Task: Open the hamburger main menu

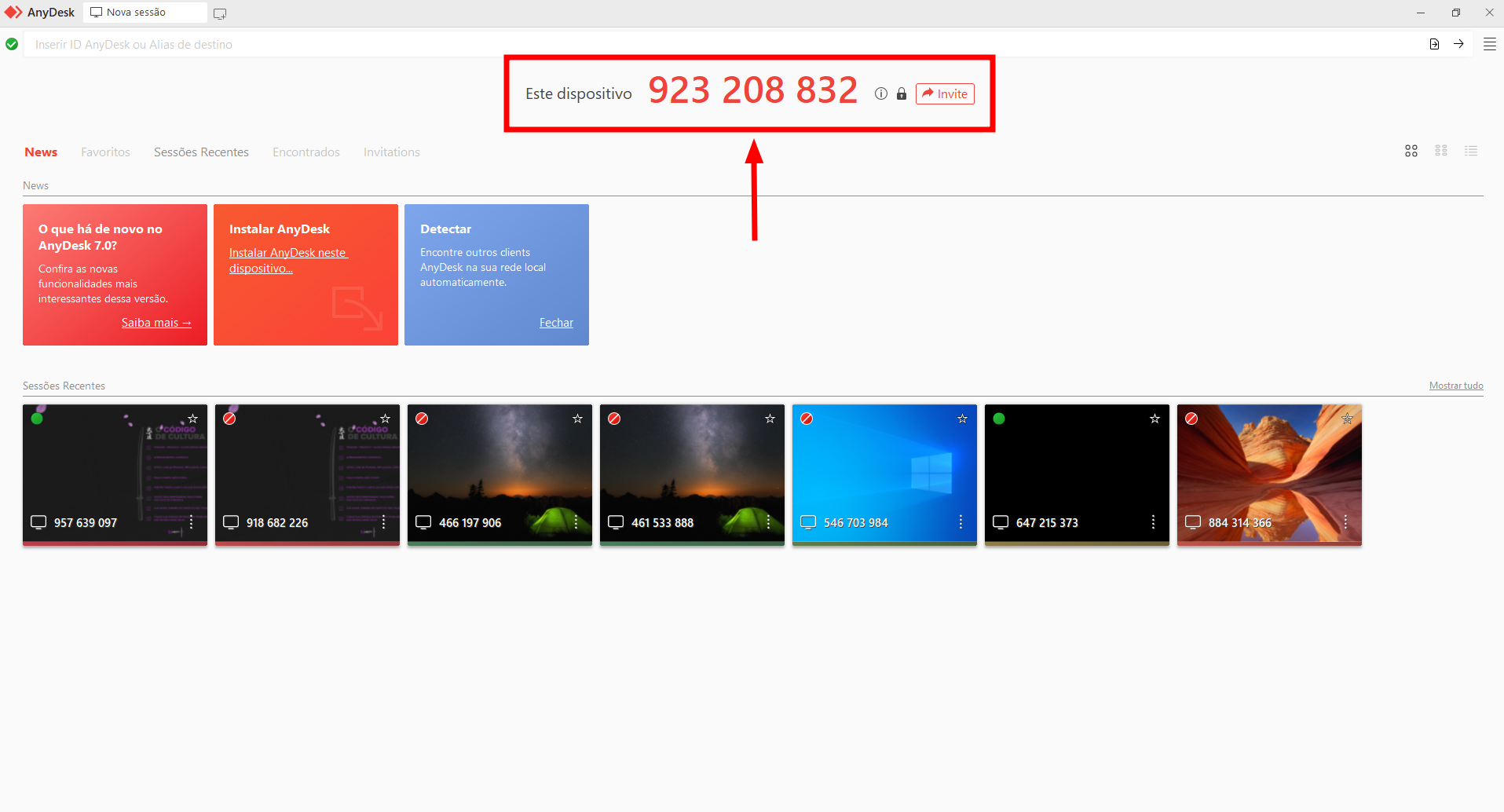Action: (x=1489, y=44)
